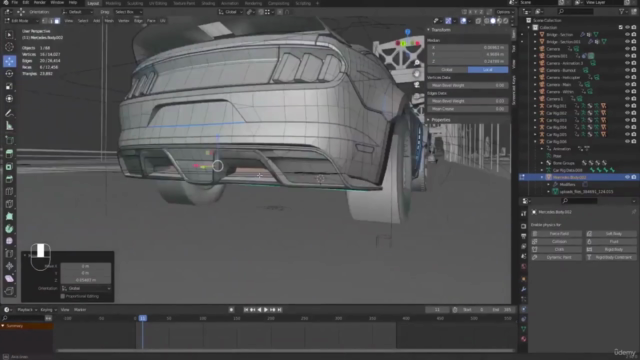Select the Smooth tool

9,241
